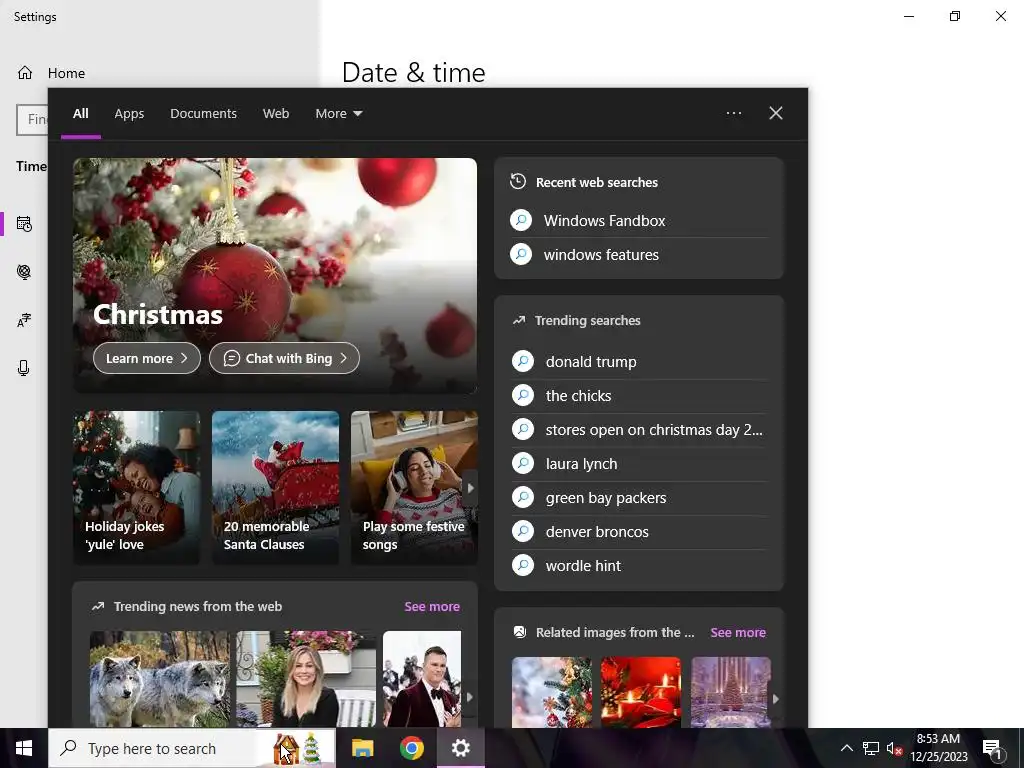The width and height of the screenshot is (1024, 768).
Task: Click Learn more on Christmas card
Action: (147, 358)
